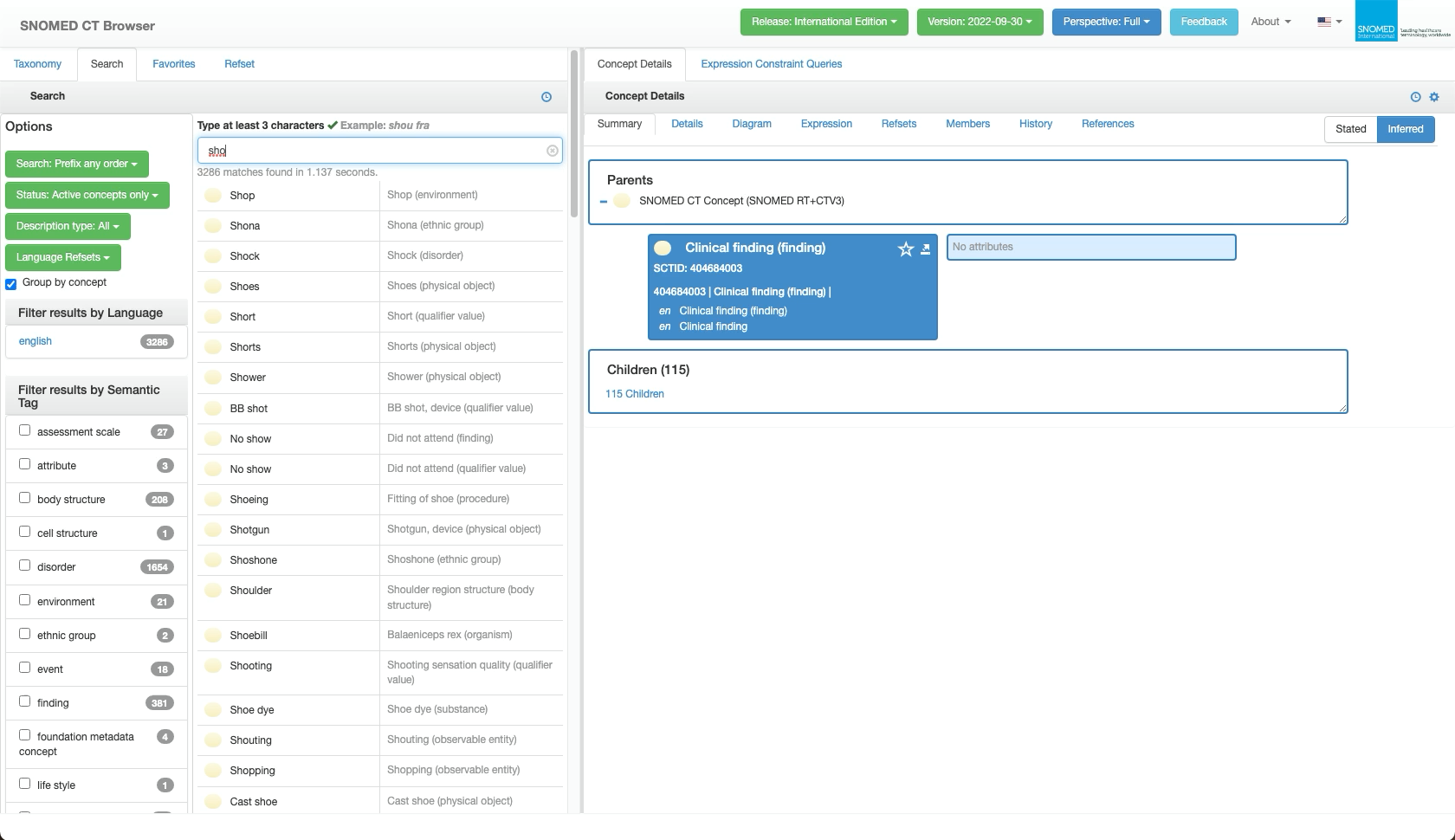Open the History tab
Viewport: 1455px width, 840px height.
[x=1036, y=124]
